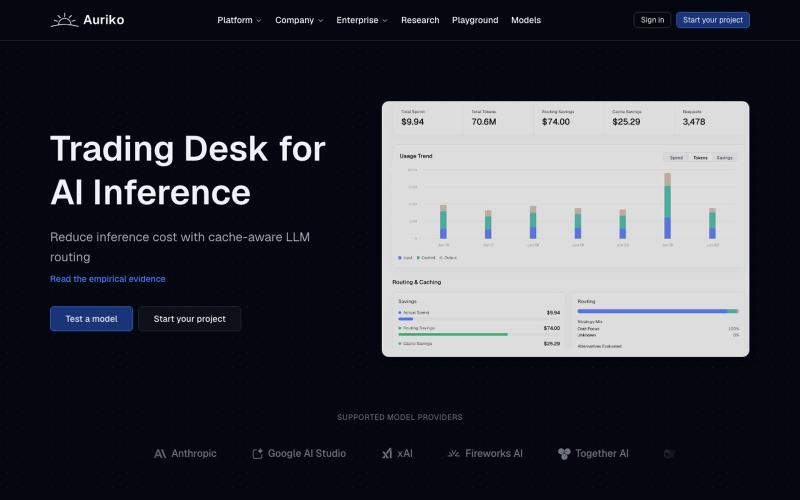Viewport: 800px width, 500px height.
Task: Open Read the empirical evidence link
Action: coord(108,279)
